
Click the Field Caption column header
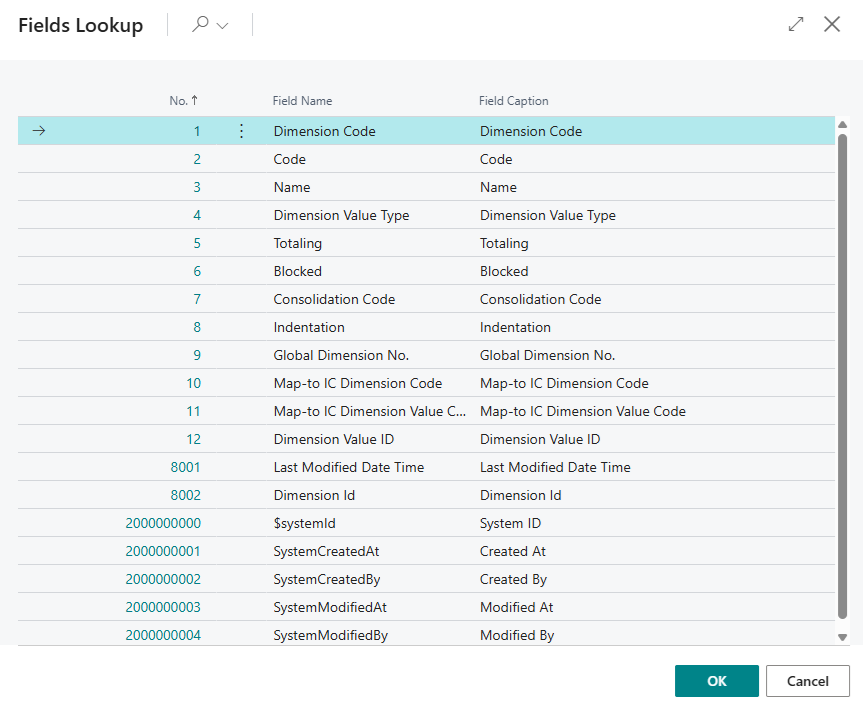click(513, 101)
